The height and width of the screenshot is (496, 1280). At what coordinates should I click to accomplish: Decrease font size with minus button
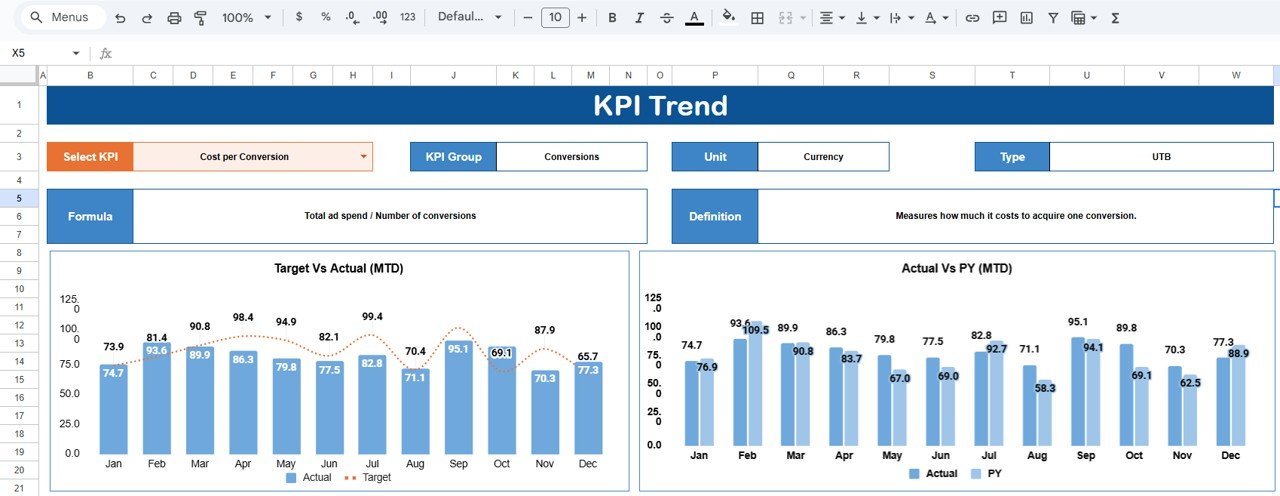[528, 18]
